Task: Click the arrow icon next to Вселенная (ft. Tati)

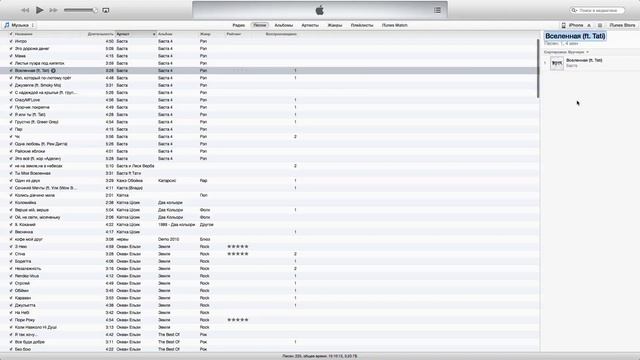Action: (x=53, y=71)
